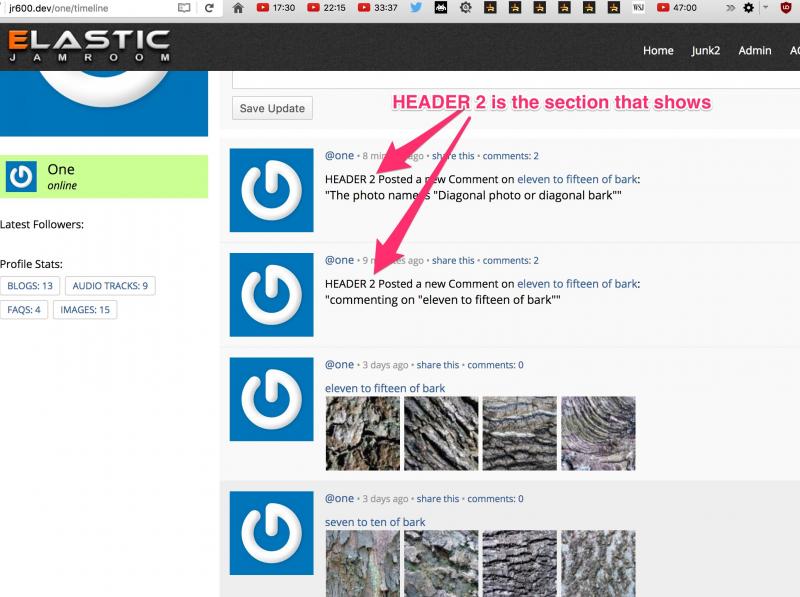This screenshot has width=800, height=597.
Task: Click @one on eleven to fifteen gallery post
Action: tap(339, 365)
